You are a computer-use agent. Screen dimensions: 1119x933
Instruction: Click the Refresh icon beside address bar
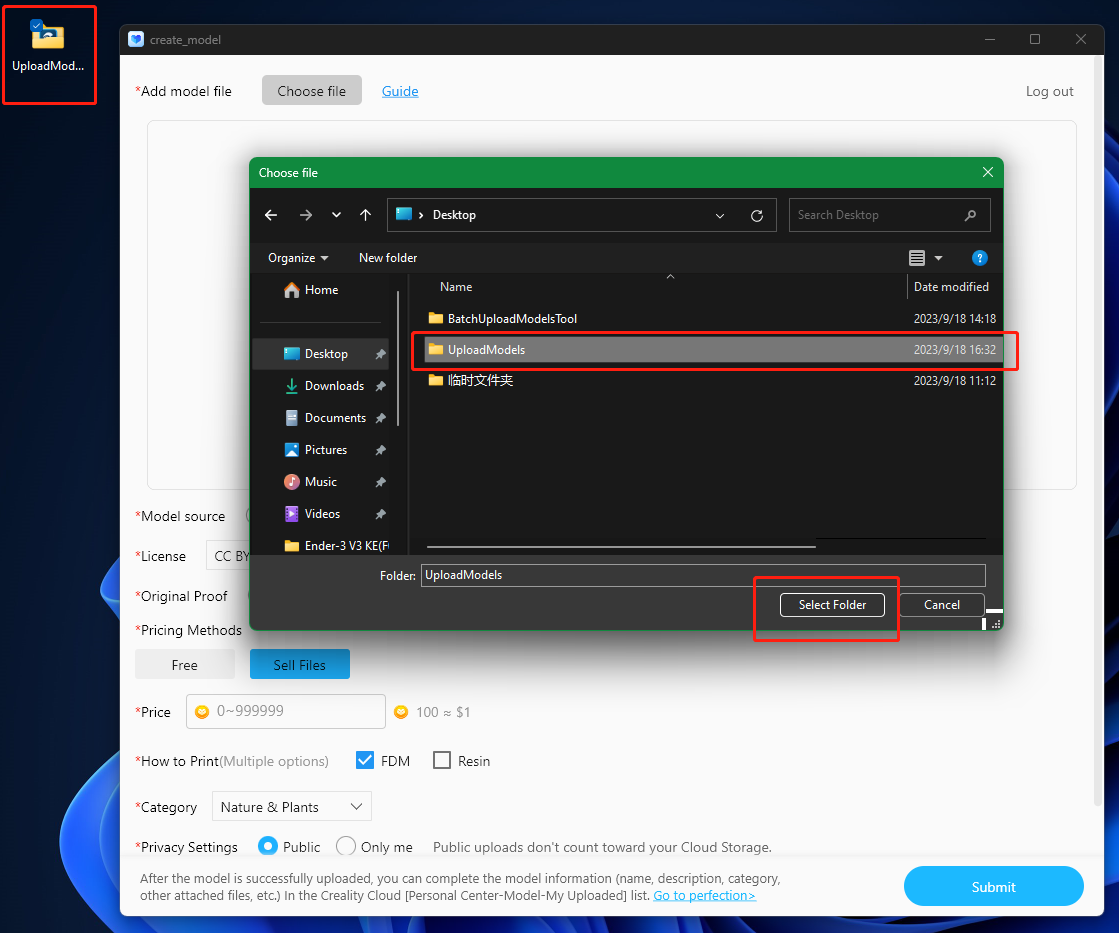point(757,215)
